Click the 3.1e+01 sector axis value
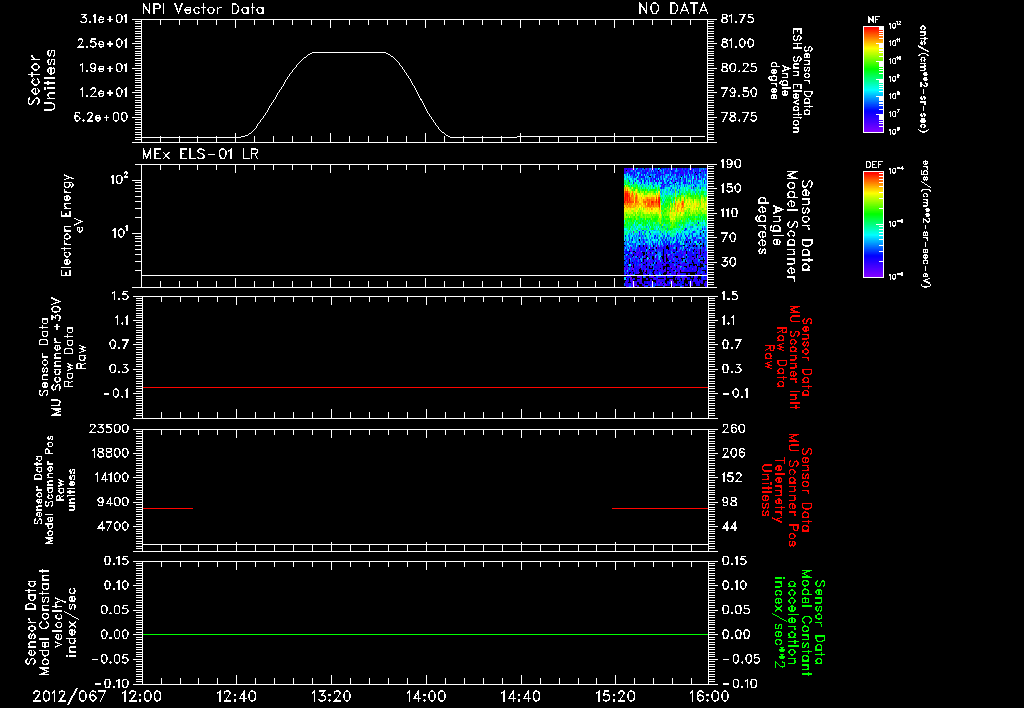 pyautogui.click(x=106, y=19)
